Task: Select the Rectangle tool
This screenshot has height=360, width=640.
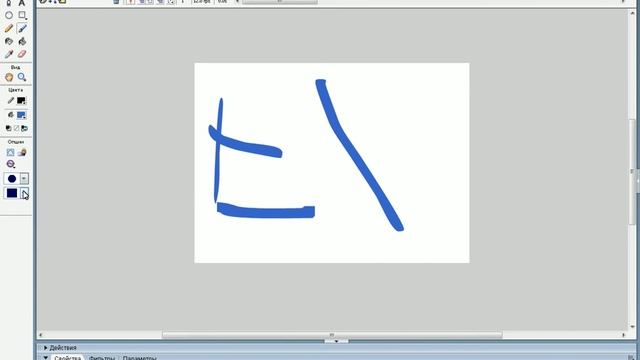Action: coord(22,15)
